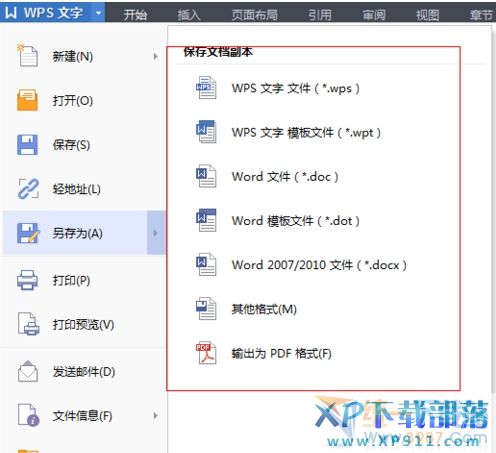496x453 pixels.
Task: Click the Print Preview icon
Action: pyautogui.click(x=28, y=324)
